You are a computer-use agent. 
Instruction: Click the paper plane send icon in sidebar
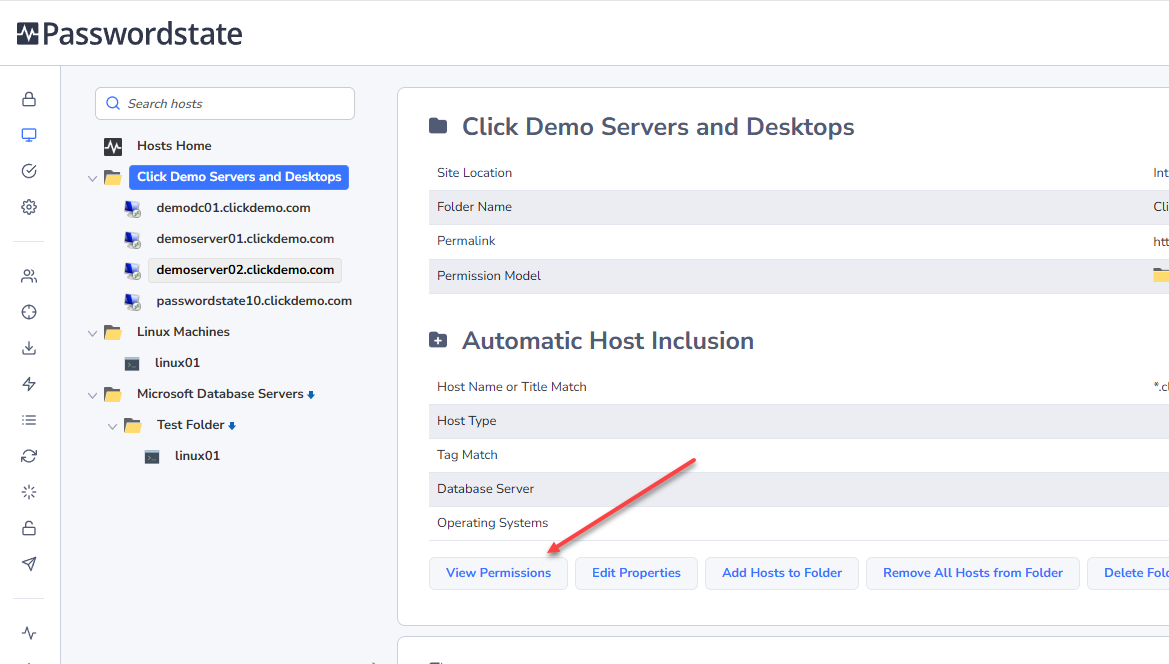[29, 564]
